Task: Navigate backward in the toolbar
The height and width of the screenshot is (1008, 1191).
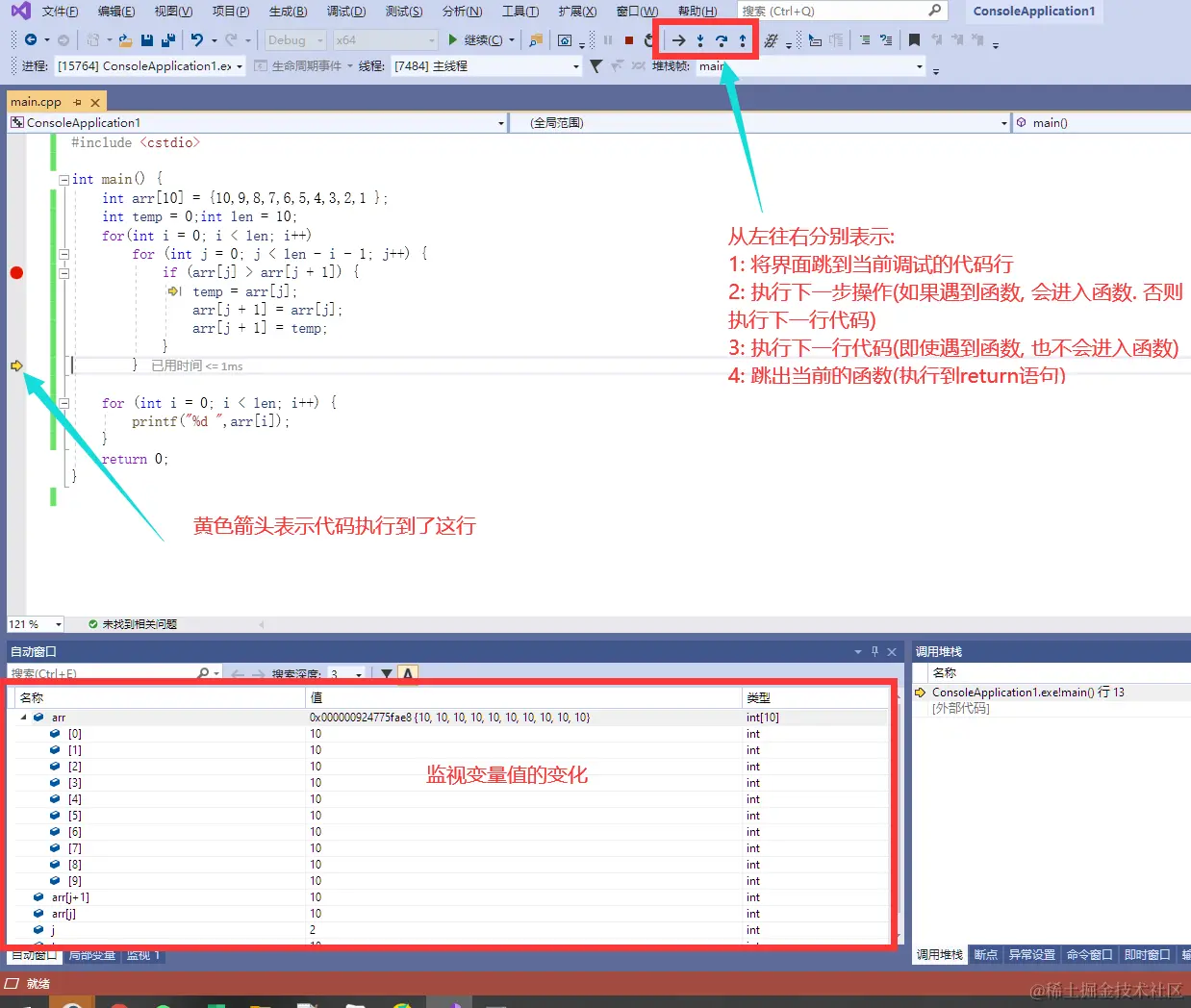Action: click(31, 40)
